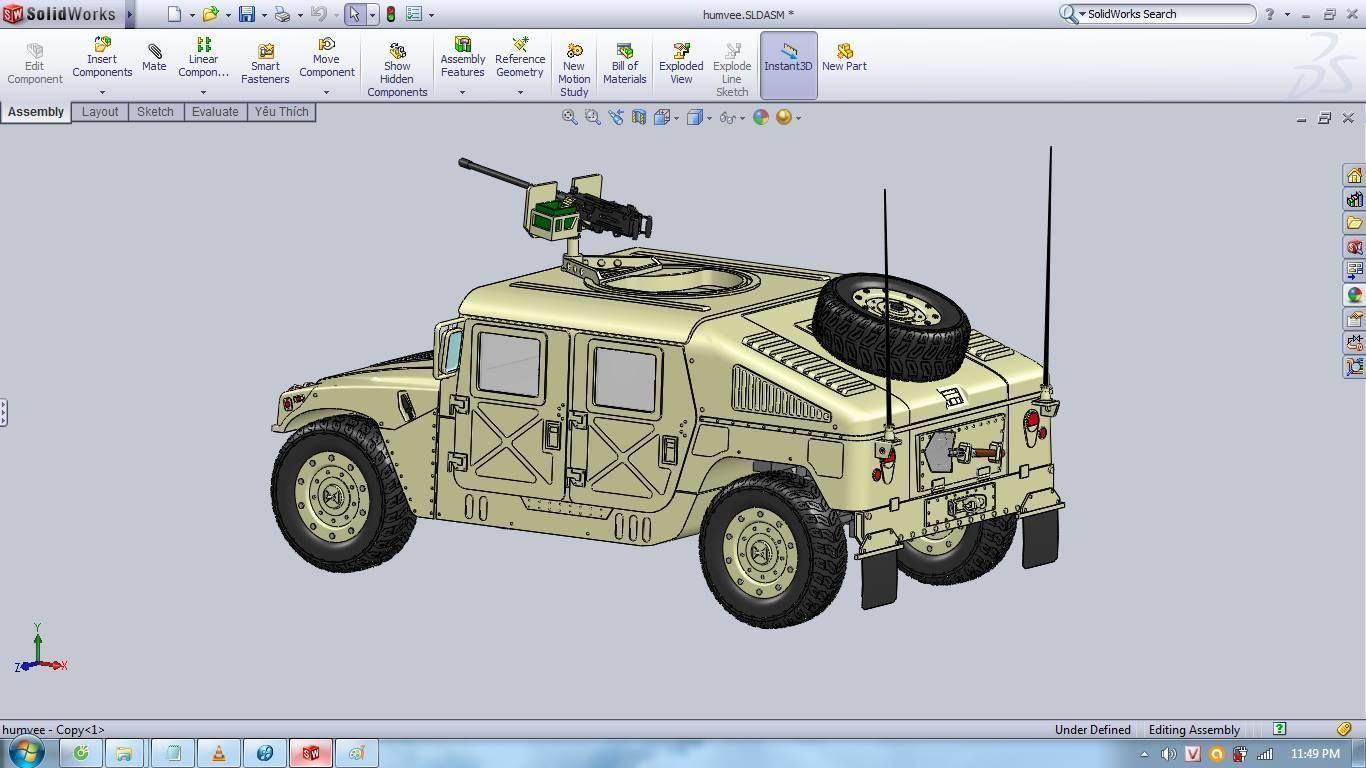Activate the Mate tool
The width and height of the screenshot is (1366, 768).
[154, 60]
